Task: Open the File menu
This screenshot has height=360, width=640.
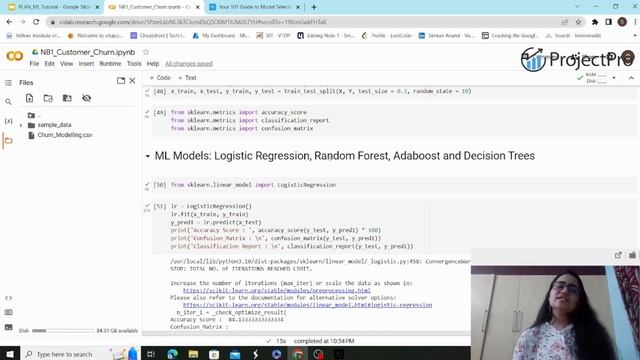Action: [34, 64]
